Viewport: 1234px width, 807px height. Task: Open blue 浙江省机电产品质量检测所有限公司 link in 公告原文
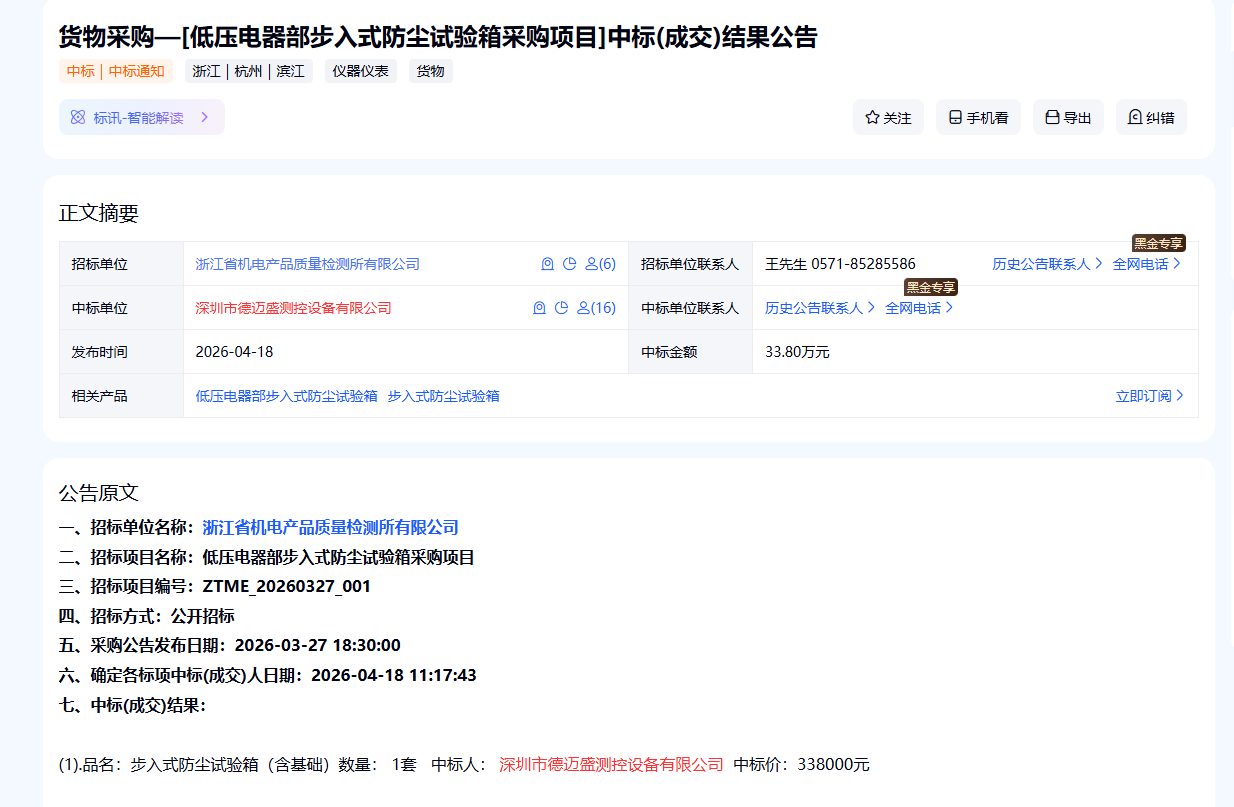click(331, 527)
